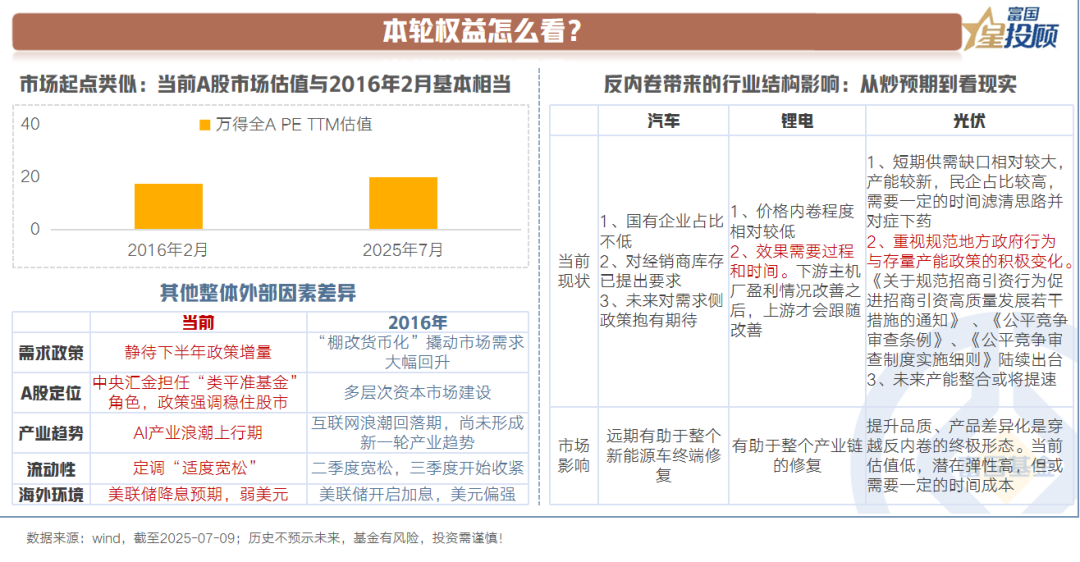Click the cell about 棚改货币化 撬动市场需求
Viewport: 1080px width, 562px height.
tap(417, 352)
